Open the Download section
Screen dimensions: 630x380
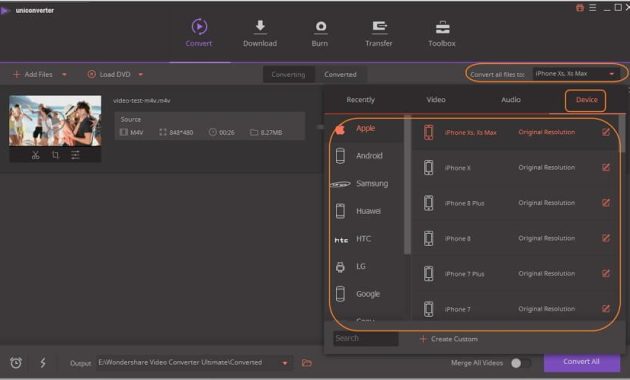pyautogui.click(x=260, y=33)
